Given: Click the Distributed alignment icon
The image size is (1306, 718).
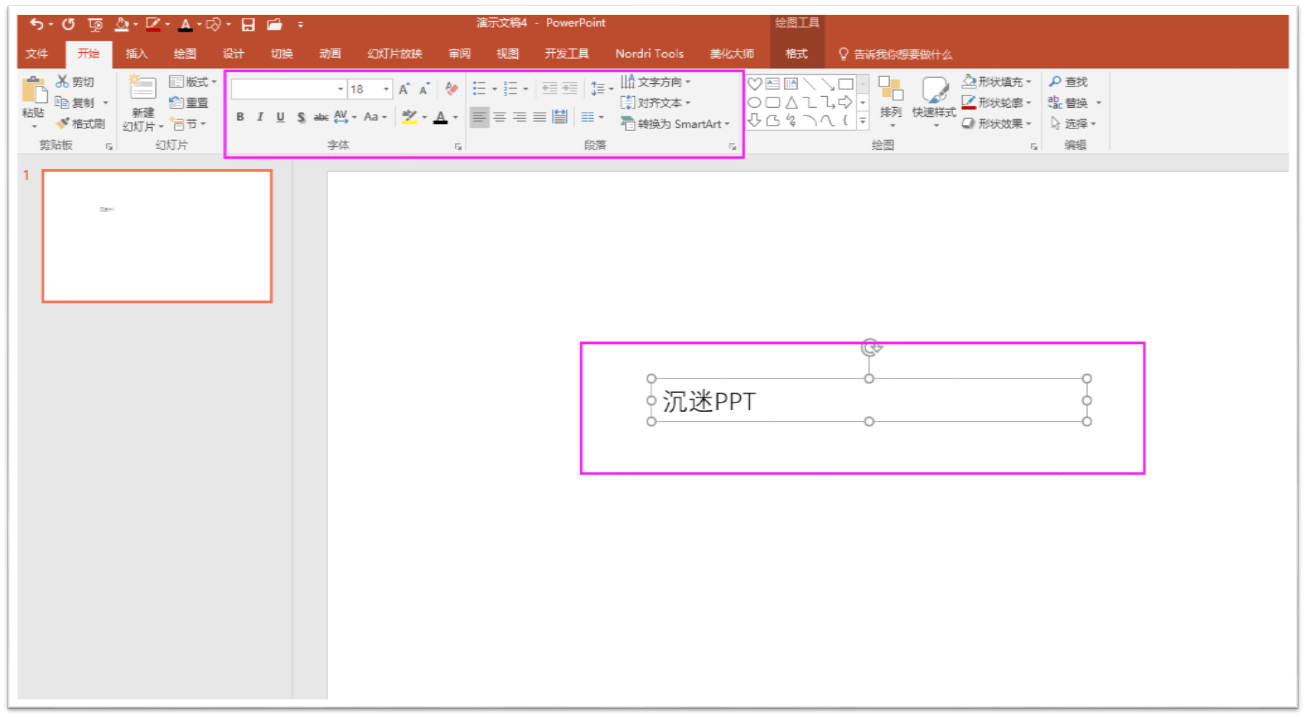Looking at the screenshot, I should pyautogui.click(x=560, y=117).
